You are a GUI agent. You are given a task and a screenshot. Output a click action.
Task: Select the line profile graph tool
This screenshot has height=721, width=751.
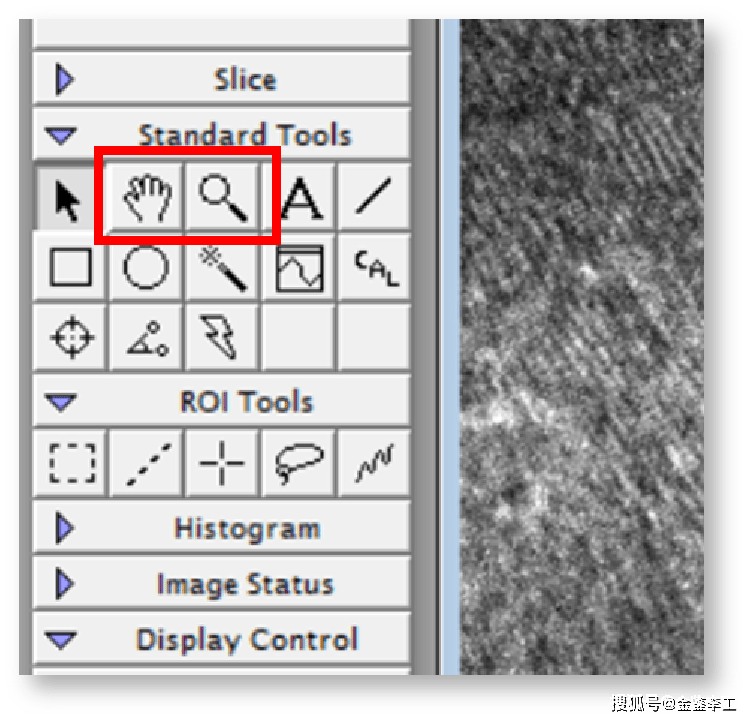point(299,267)
